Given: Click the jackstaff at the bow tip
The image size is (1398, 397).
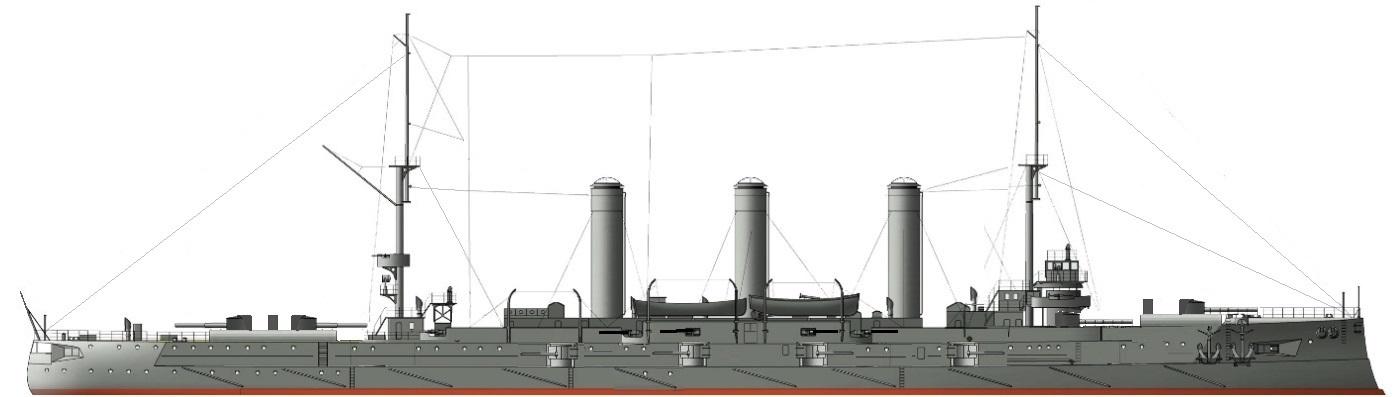Looking at the screenshot, I should [1358, 303].
